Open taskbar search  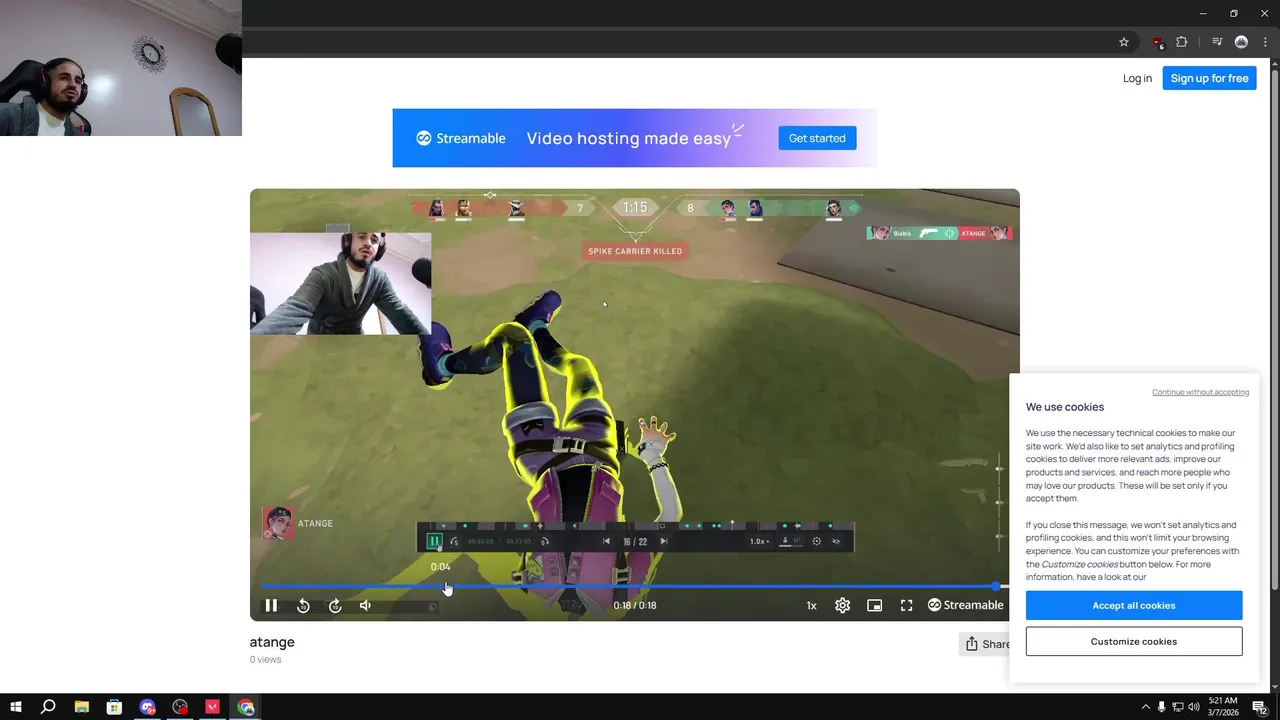click(48, 707)
